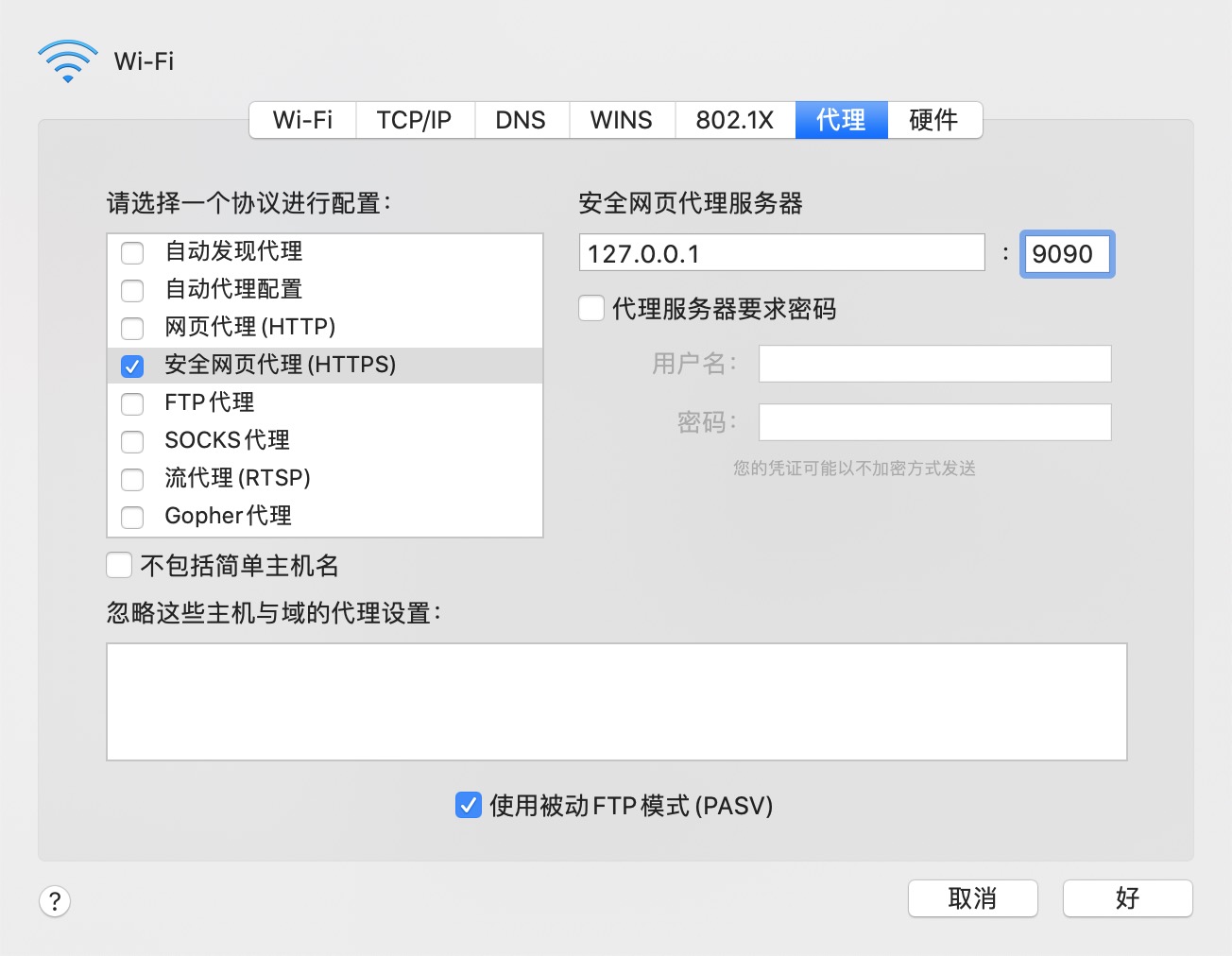Select the 自动发现代理 row label
The width and height of the screenshot is (1232, 956).
pyautogui.click(x=233, y=251)
